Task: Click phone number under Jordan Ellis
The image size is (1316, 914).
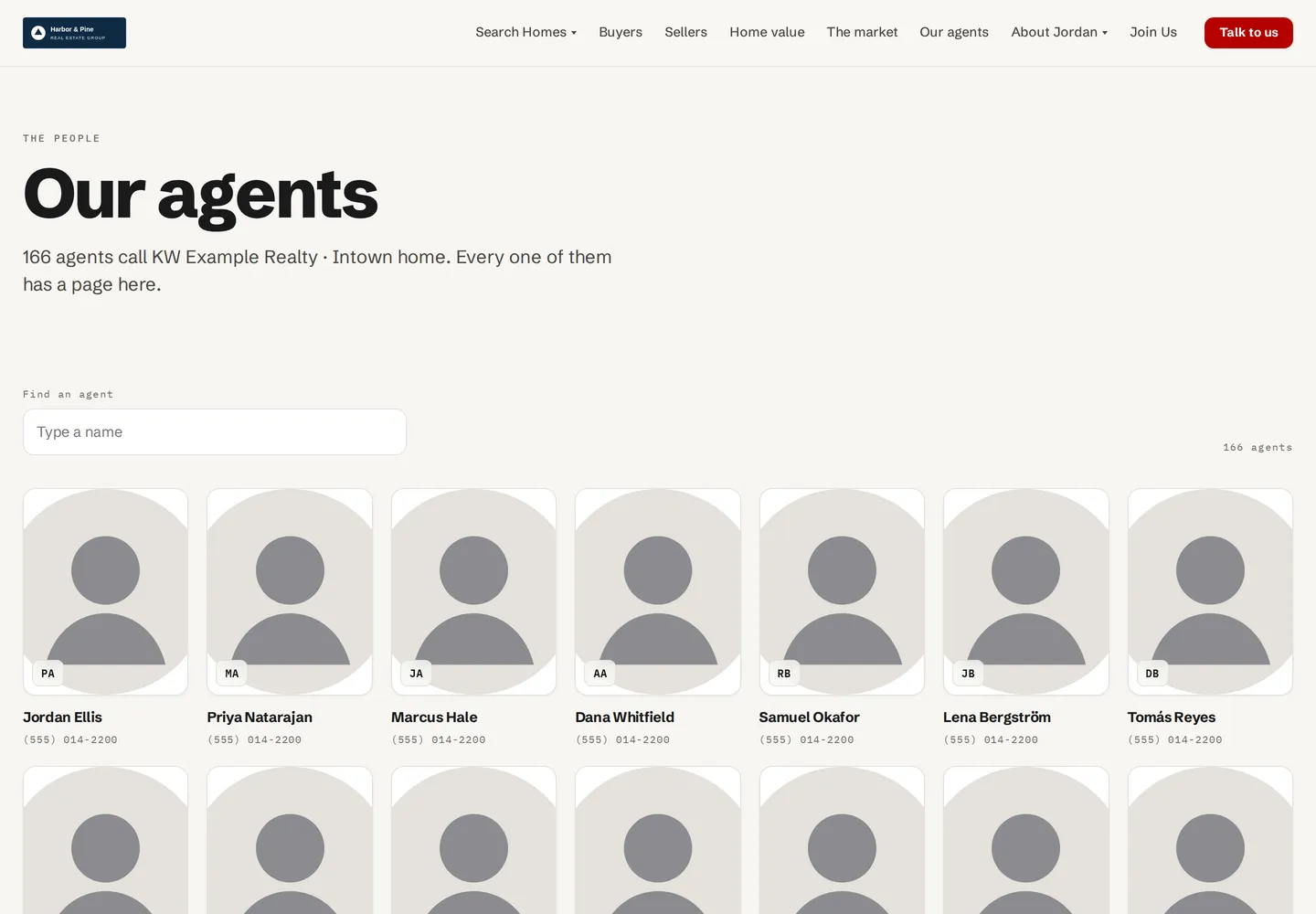Action: (70, 740)
